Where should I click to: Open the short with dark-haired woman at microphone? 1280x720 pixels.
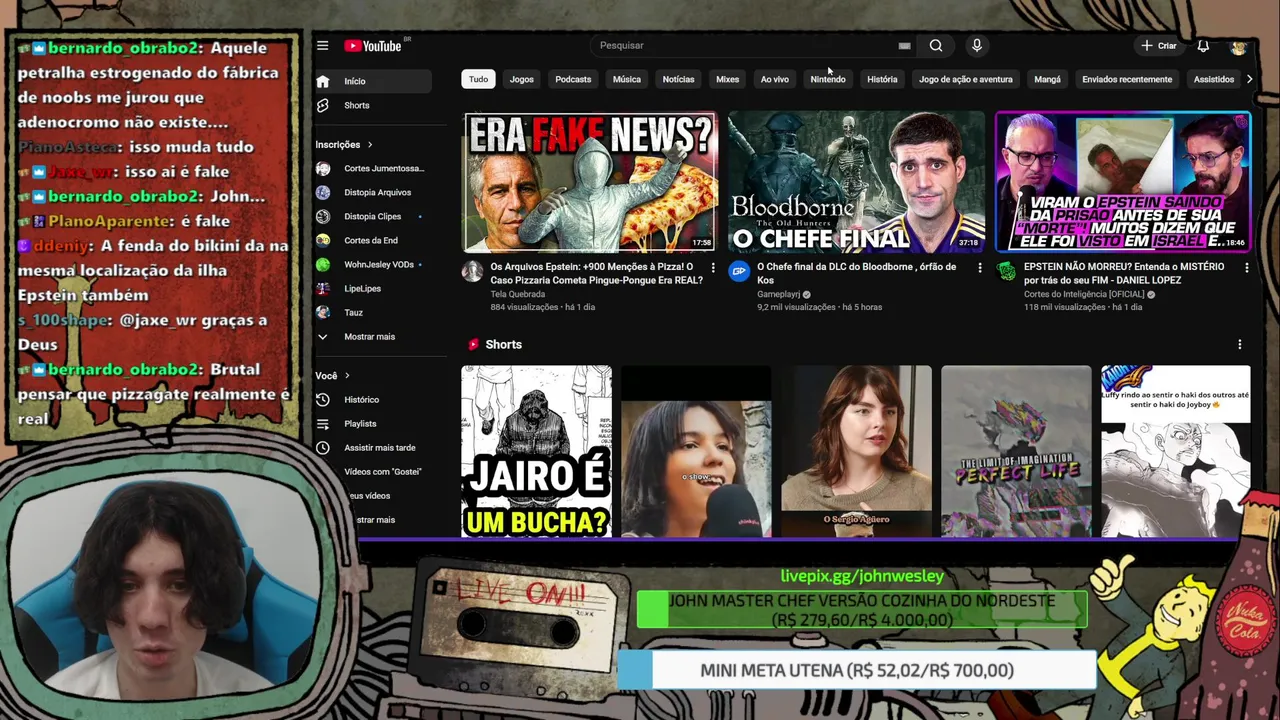click(x=696, y=451)
